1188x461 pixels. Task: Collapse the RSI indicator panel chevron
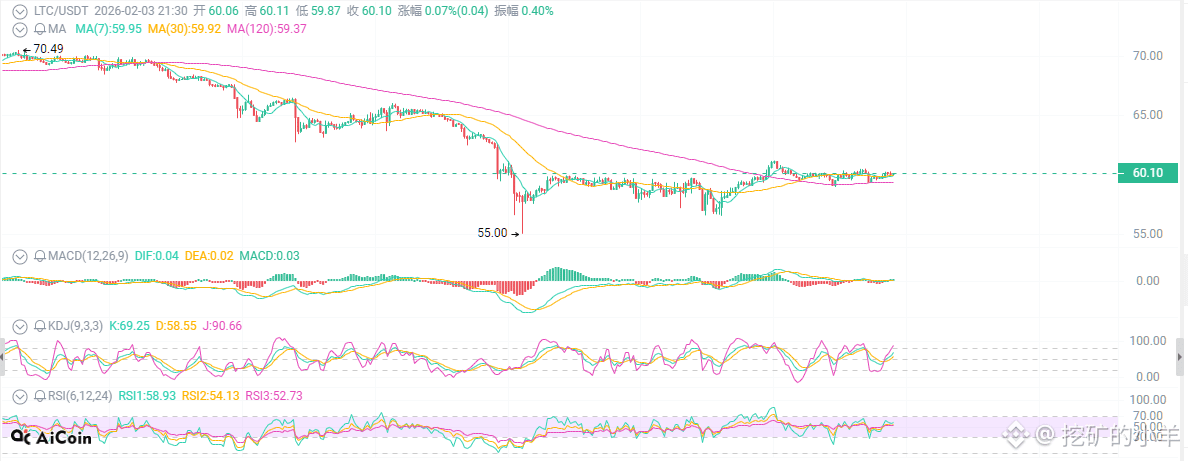[x=20, y=396]
